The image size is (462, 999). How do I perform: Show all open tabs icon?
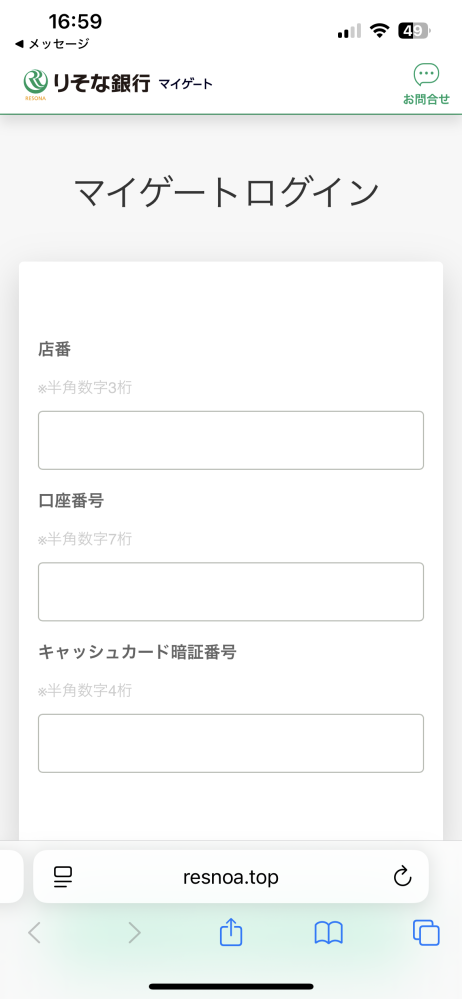[x=426, y=933]
